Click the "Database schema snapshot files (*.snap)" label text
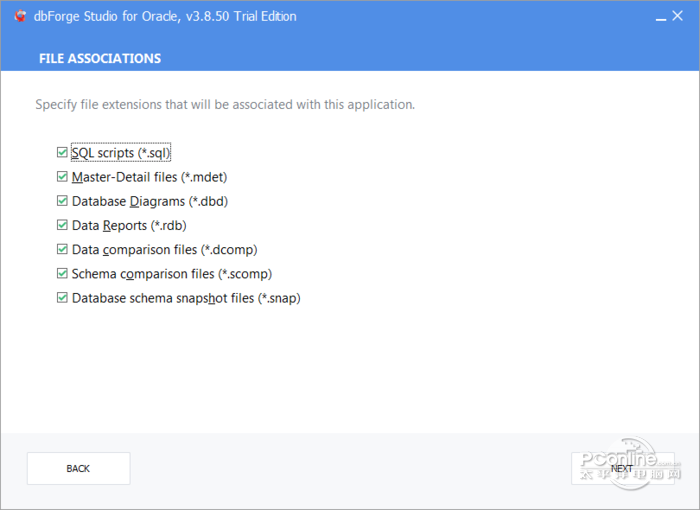This screenshot has height=510, width=700. click(186, 297)
